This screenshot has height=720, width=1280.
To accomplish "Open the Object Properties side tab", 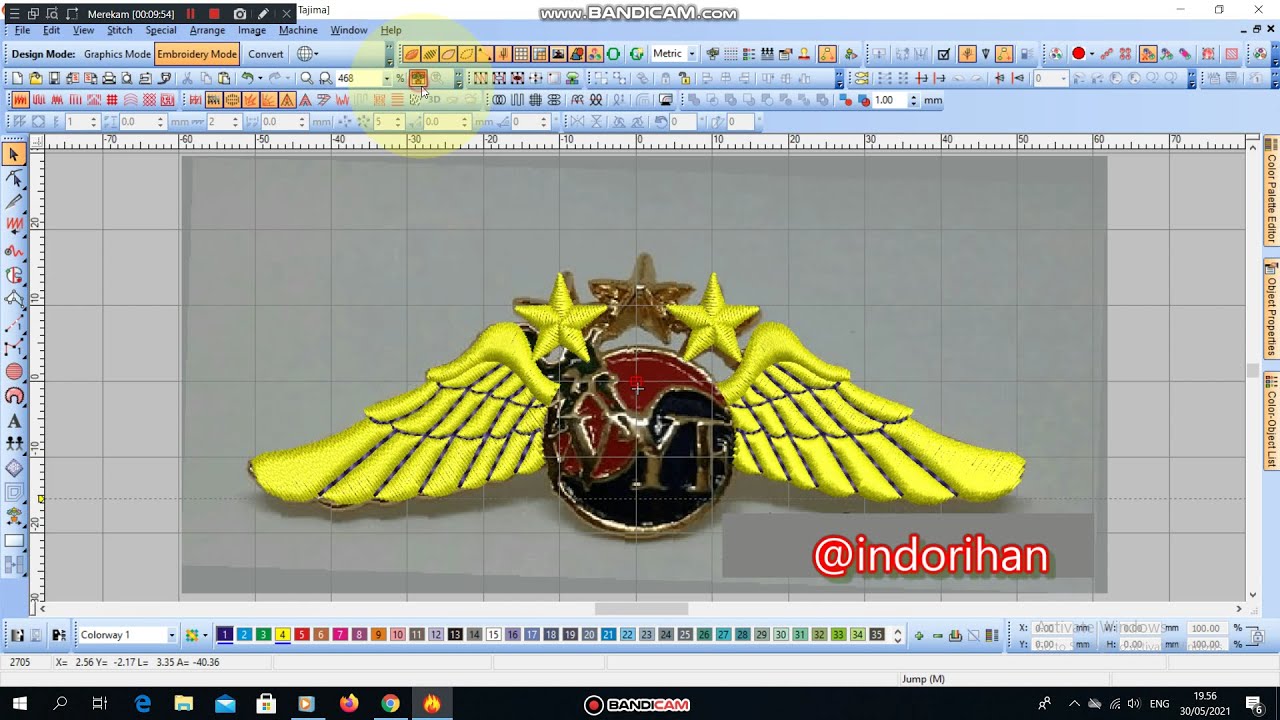I will click(1272, 311).
